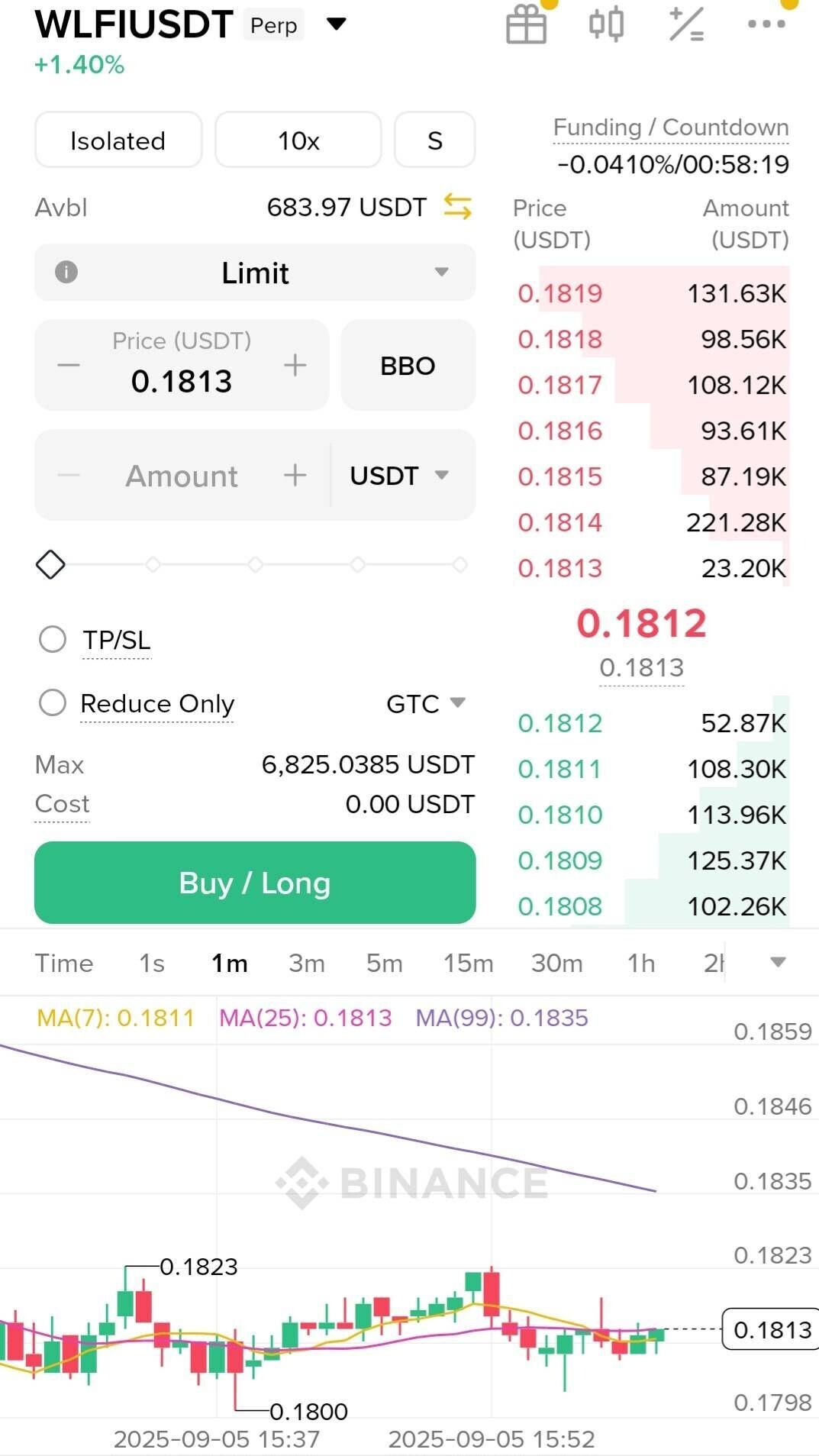Tap the BBO button

(x=408, y=366)
